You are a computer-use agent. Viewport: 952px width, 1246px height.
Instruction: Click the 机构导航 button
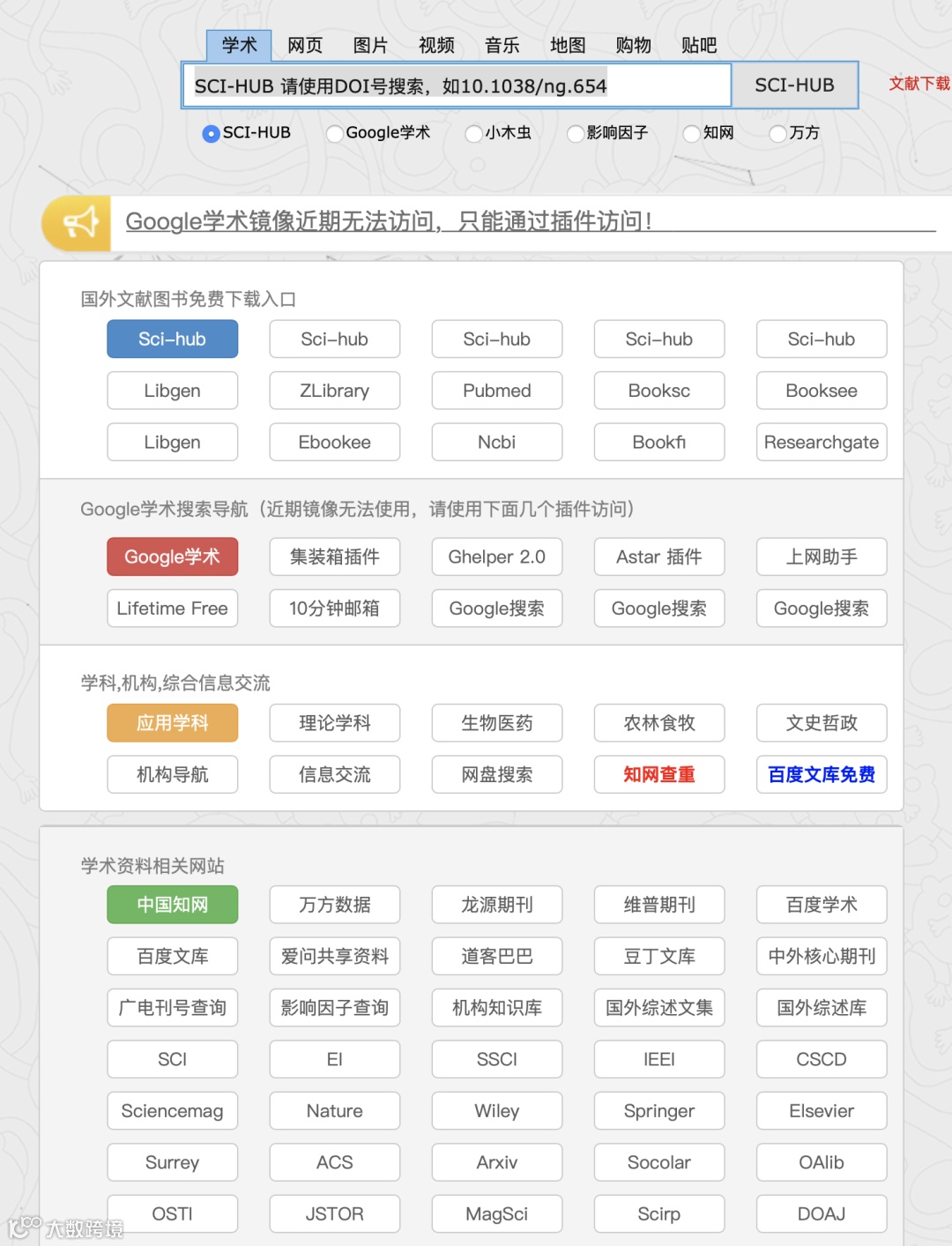point(173,774)
